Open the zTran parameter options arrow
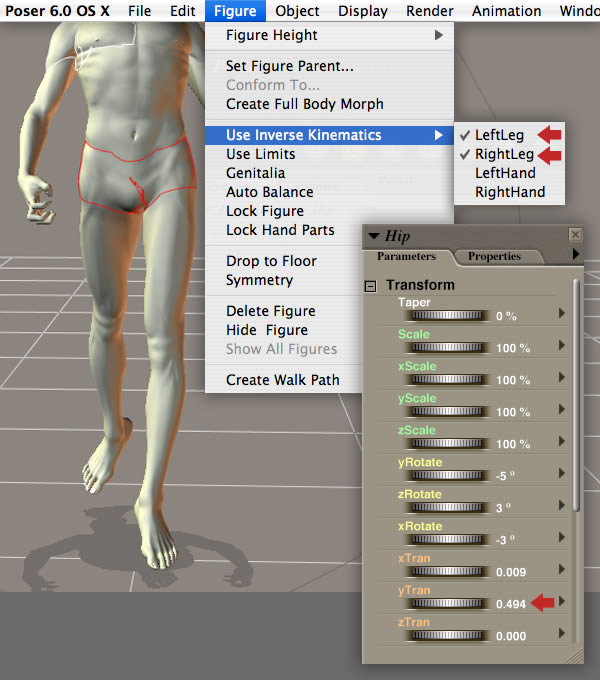 tap(562, 633)
